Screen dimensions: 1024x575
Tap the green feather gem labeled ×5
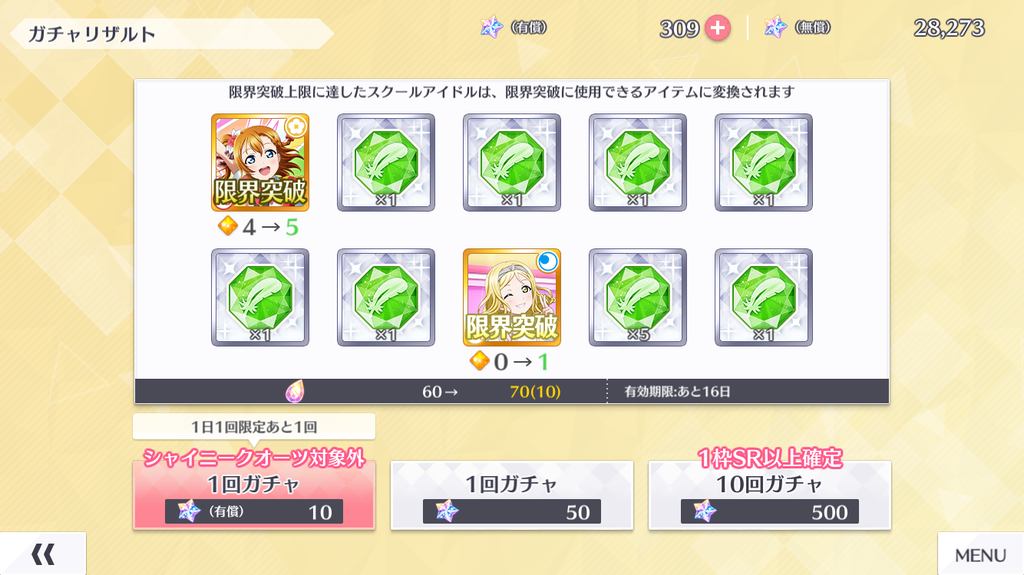point(637,297)
